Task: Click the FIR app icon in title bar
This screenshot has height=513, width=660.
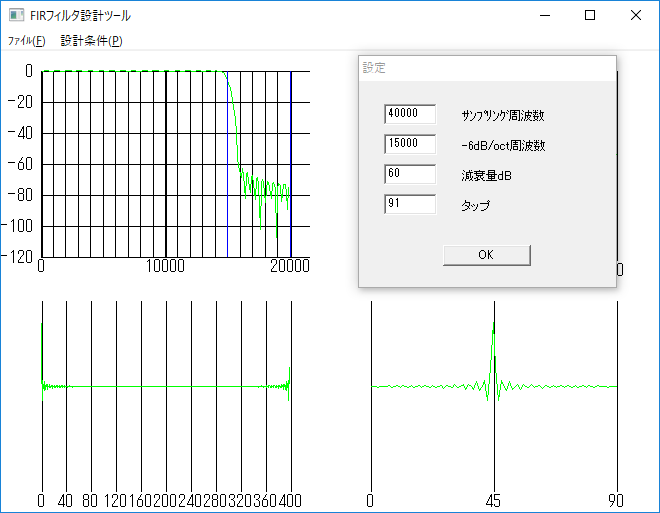Action: (x=16, y=16)
